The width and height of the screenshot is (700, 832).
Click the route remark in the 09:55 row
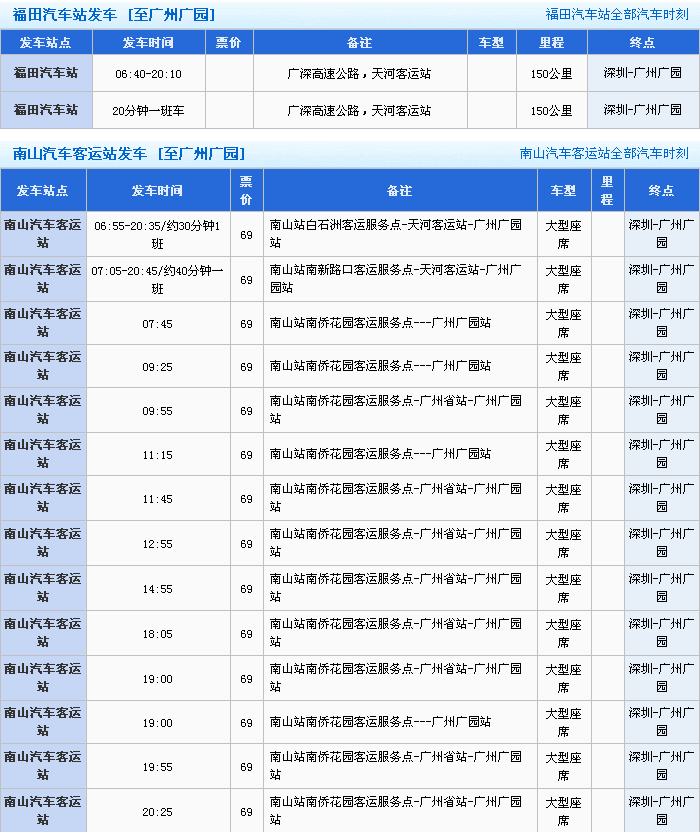(x=396, y=410)
